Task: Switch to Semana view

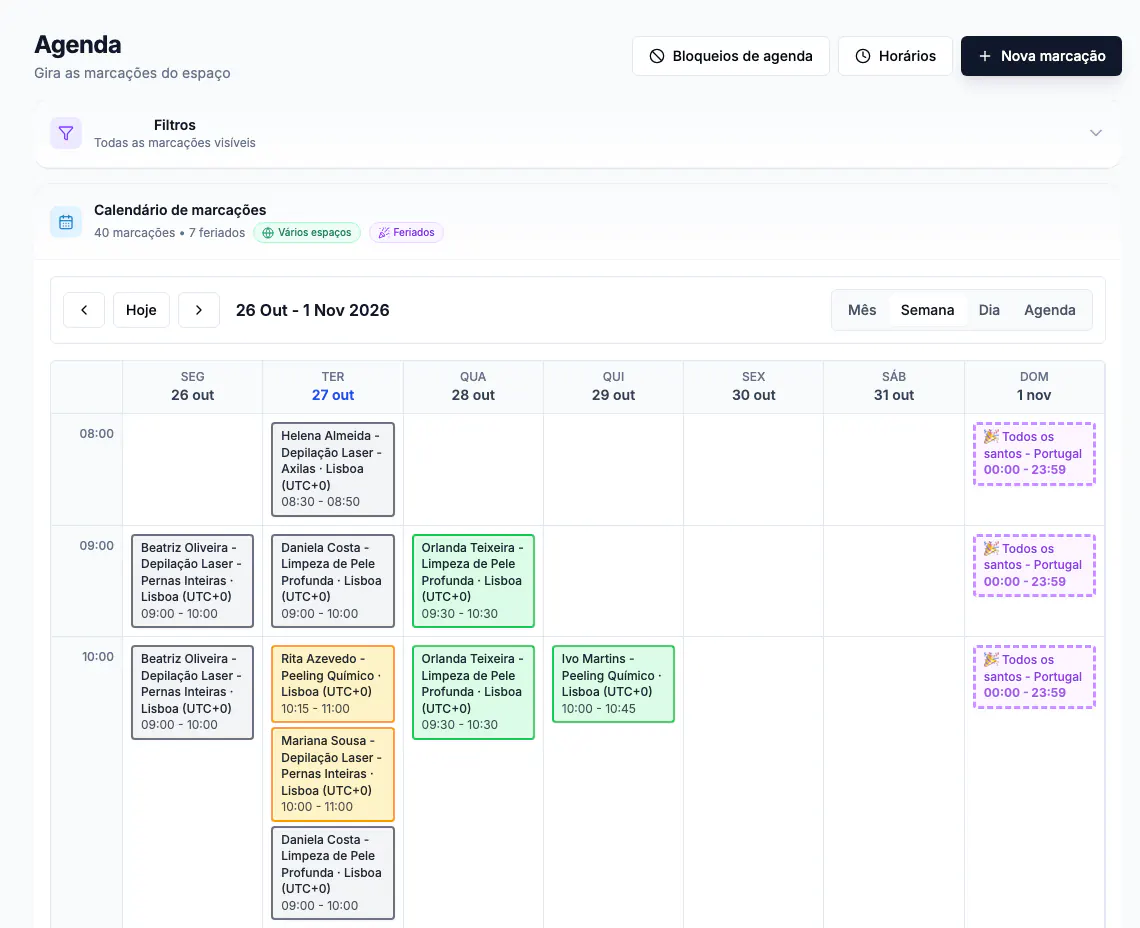Action: coord(927,311)
